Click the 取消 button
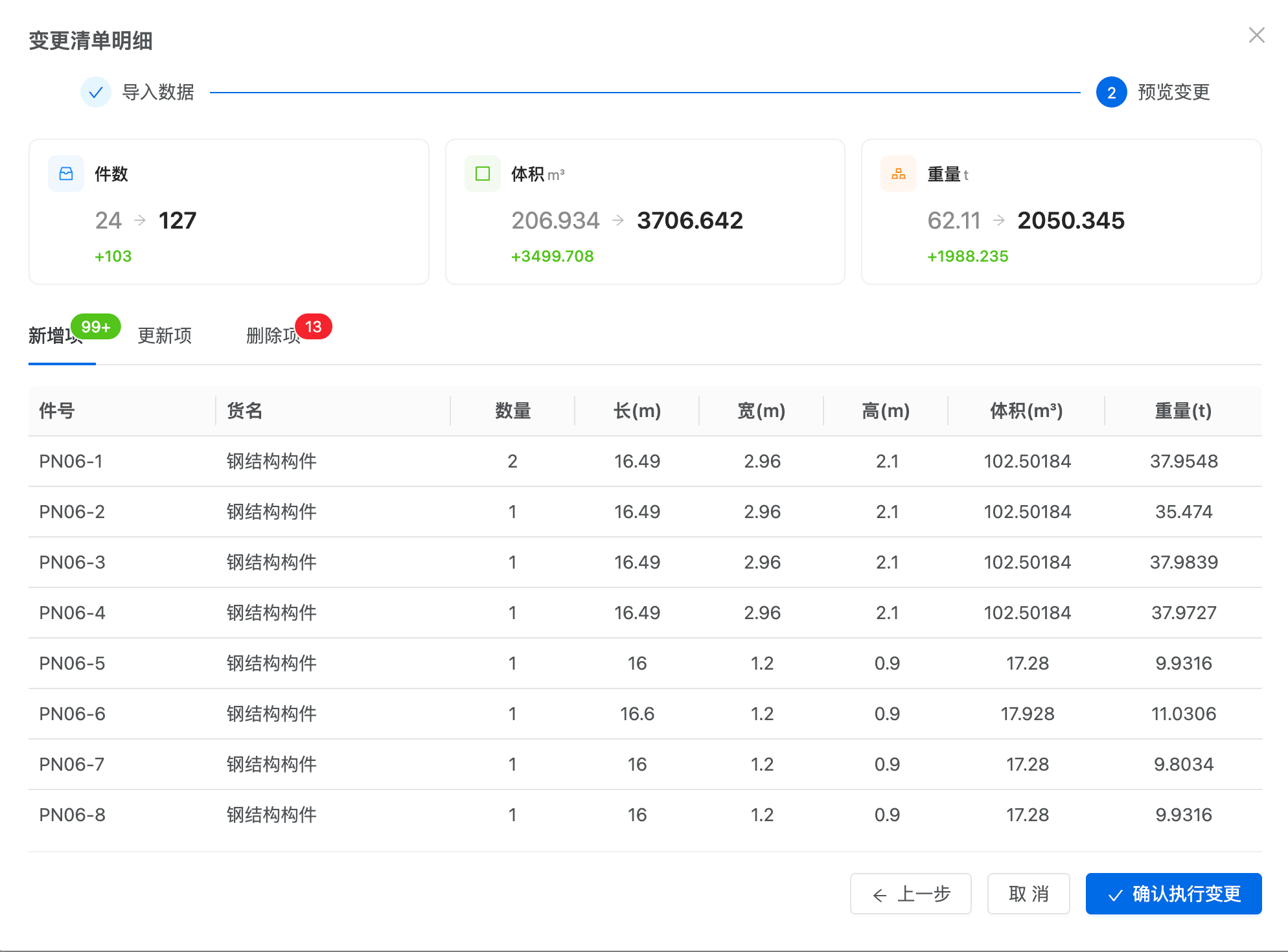The width and height of the screenshot is (1288, 952). click(1028, 894)
